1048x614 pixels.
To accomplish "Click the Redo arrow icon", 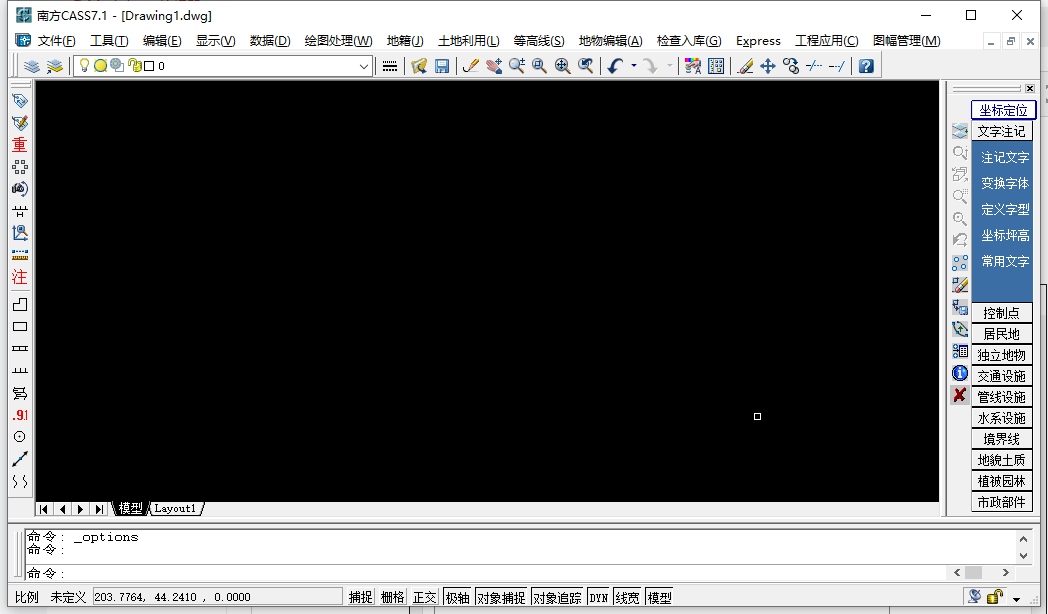I will point(651,65).
